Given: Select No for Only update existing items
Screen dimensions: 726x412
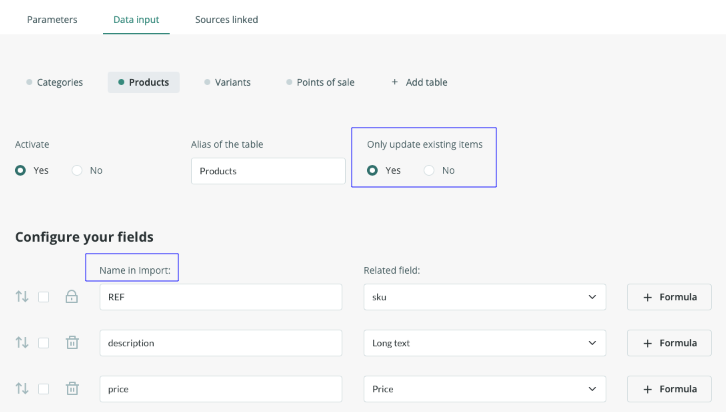Looking at the screenshot, I should 429,170.
